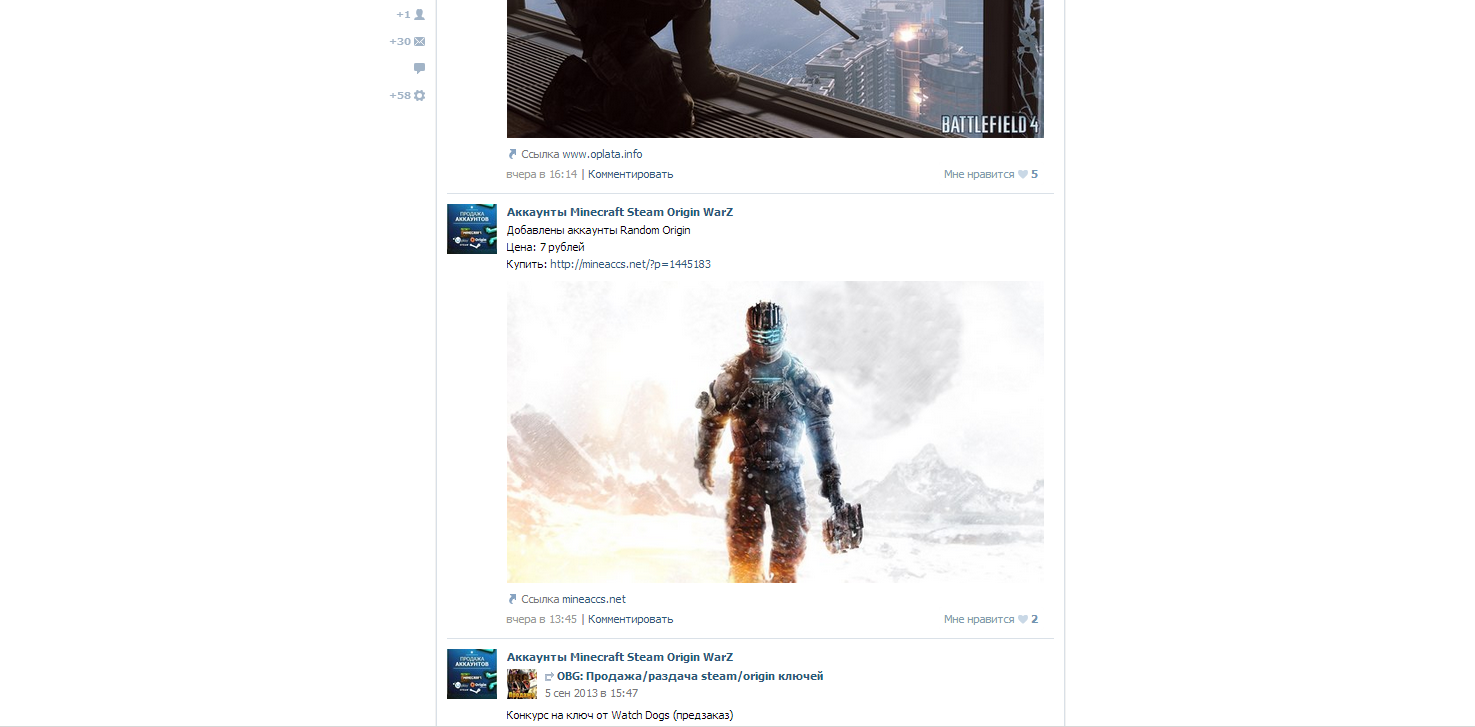
Task: Click the link arrow icon beside mineaccs.net
Action: click(x=512, y=599)
